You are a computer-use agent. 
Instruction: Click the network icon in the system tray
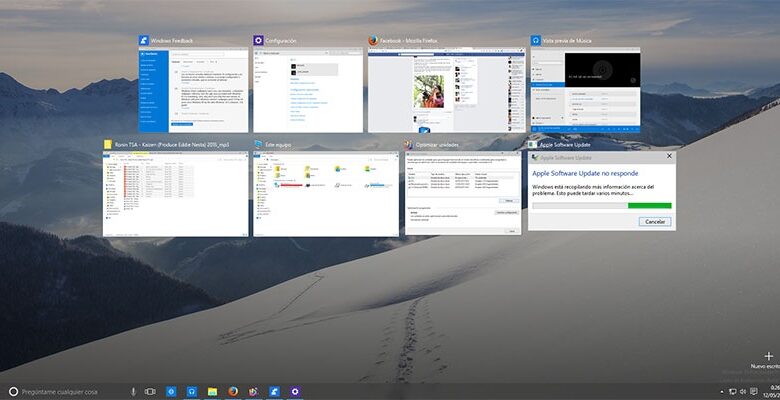(733, 392)
